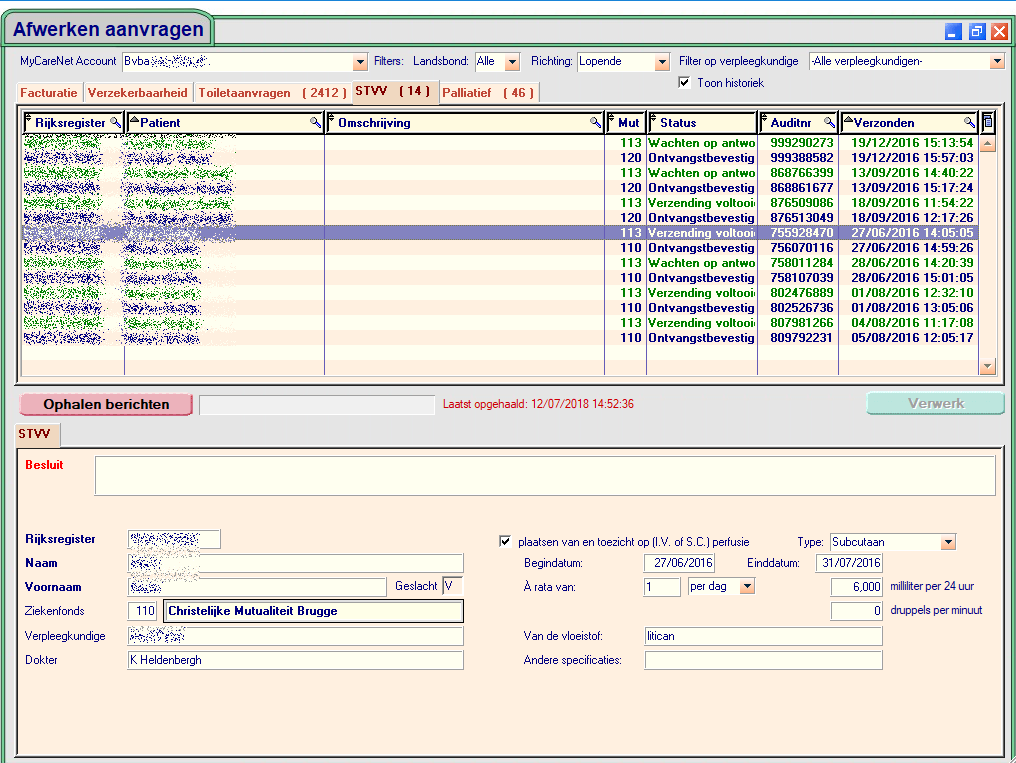
Task: Close the Afwerken aanvragen window
Action: 1000,31
